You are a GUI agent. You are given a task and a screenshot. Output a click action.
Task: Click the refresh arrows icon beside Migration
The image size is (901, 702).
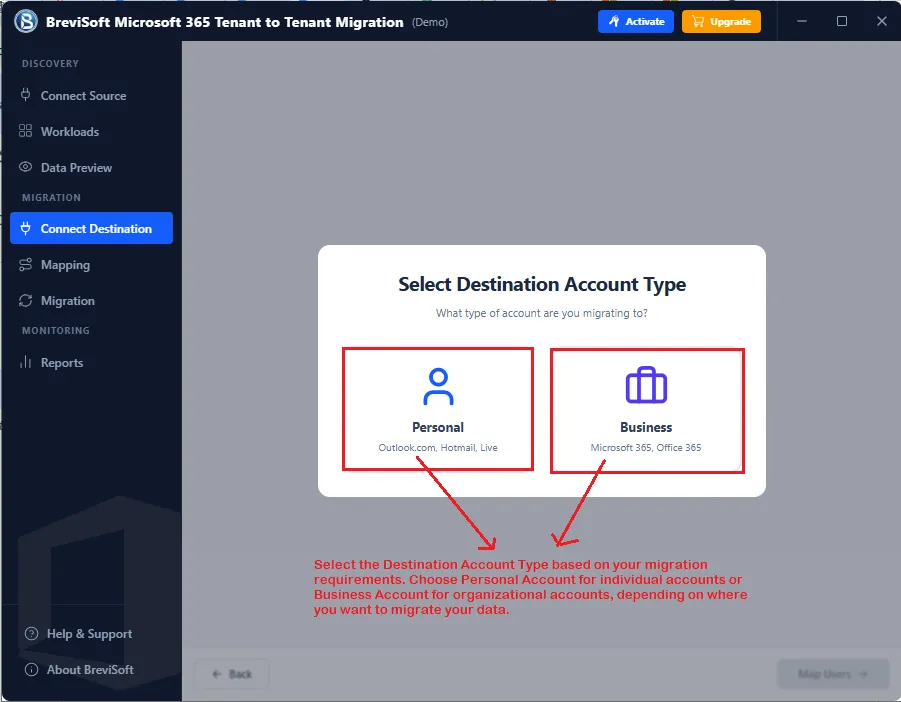point(25,300)
